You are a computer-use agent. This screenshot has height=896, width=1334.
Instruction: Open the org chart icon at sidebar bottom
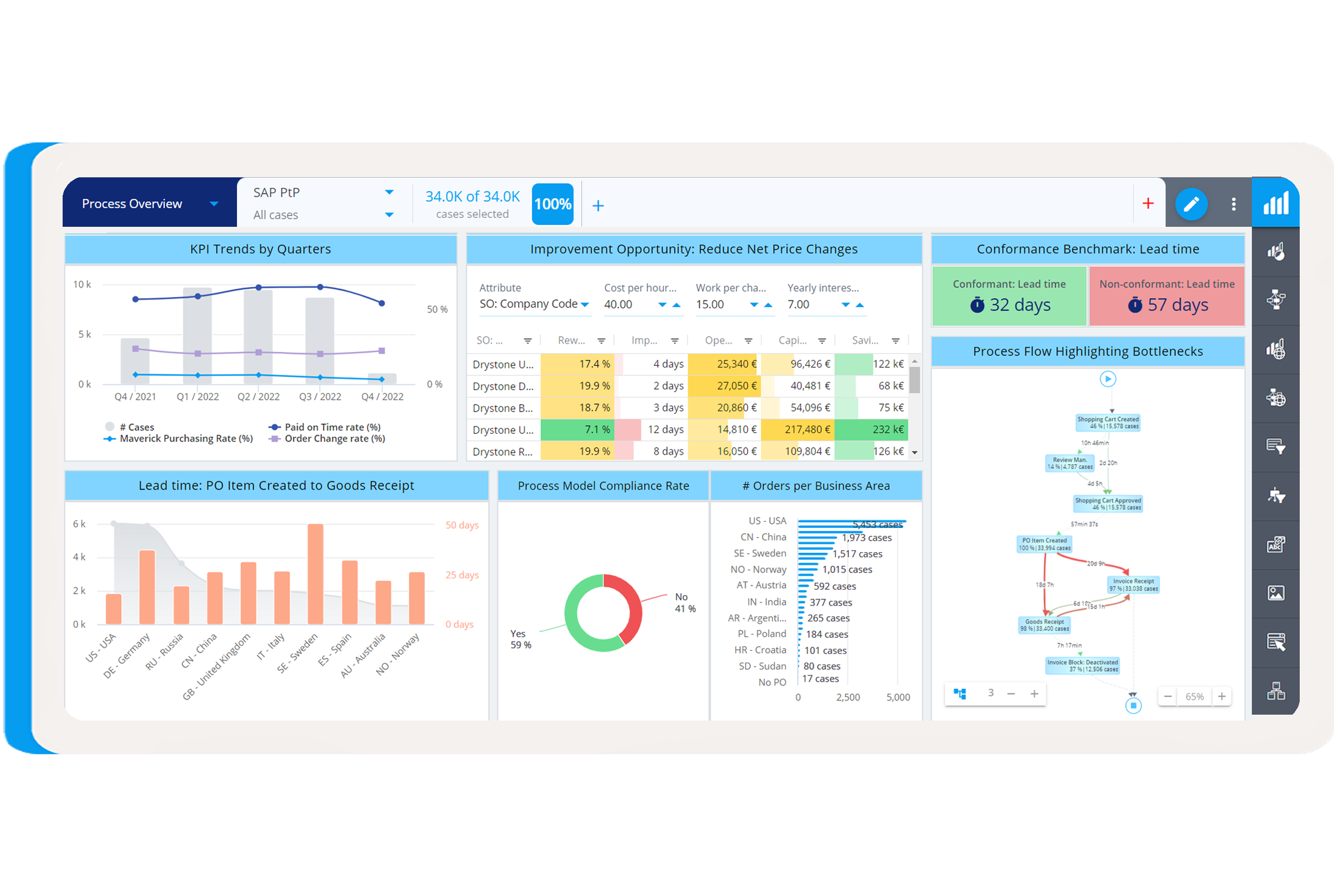[1276, 690]
